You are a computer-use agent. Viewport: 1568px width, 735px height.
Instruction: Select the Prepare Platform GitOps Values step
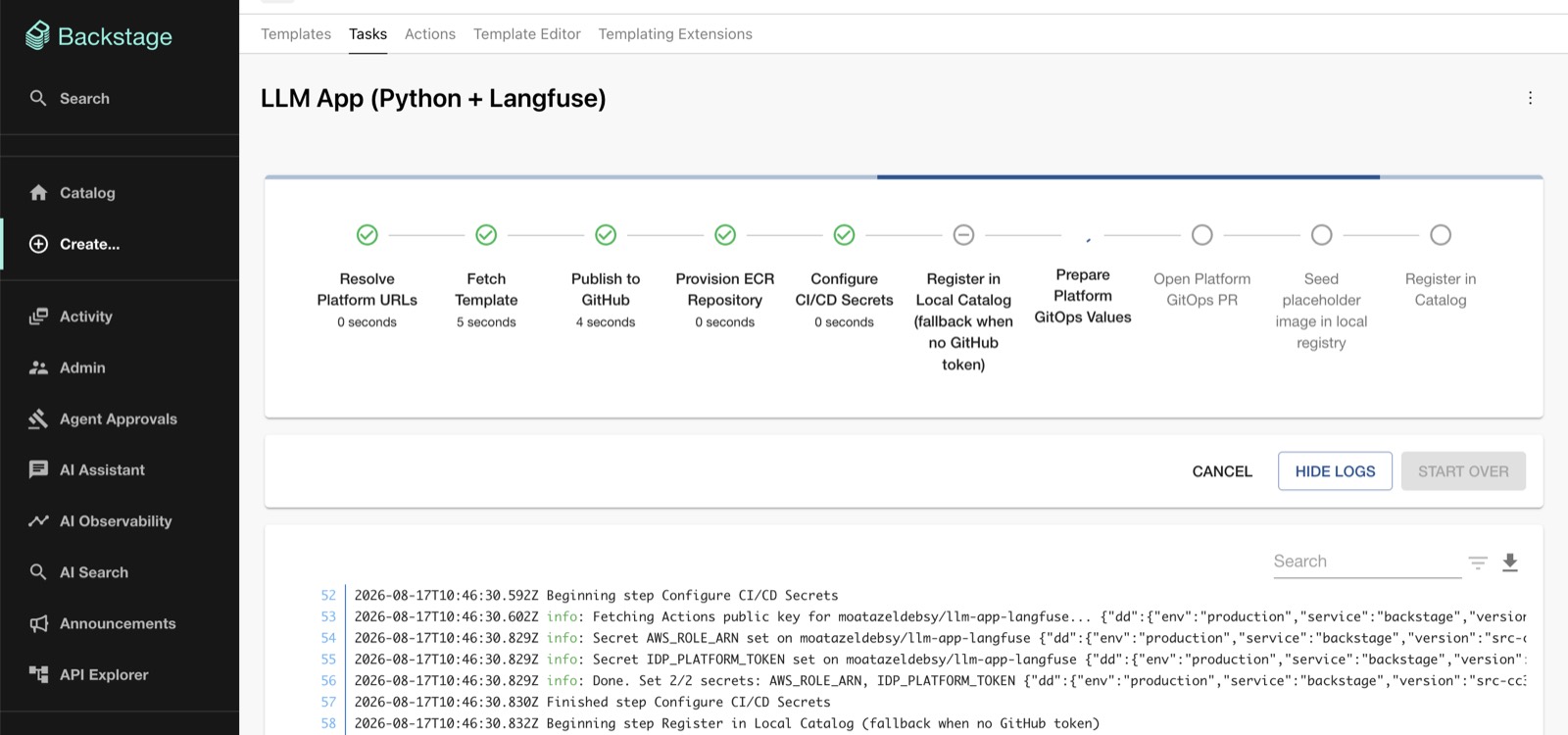tap(1083, 296)
